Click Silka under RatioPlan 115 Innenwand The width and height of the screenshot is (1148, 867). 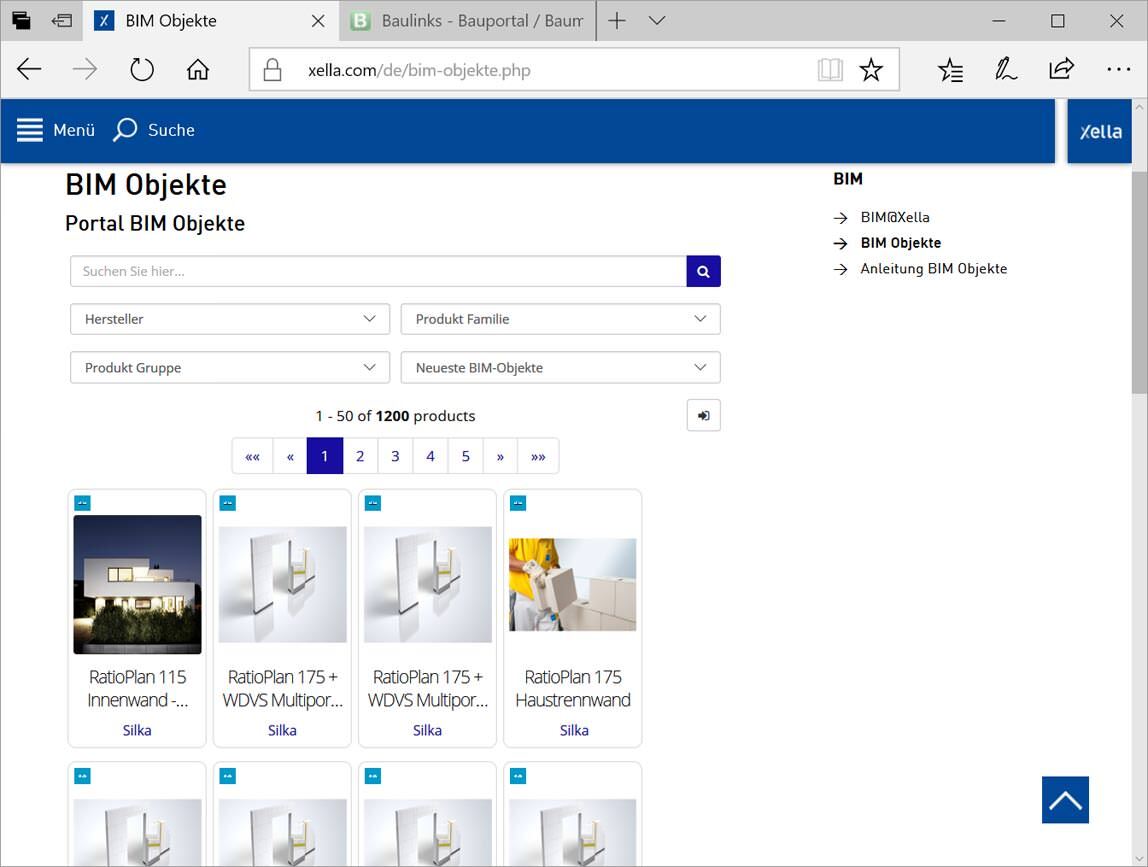tap(137, 730)
